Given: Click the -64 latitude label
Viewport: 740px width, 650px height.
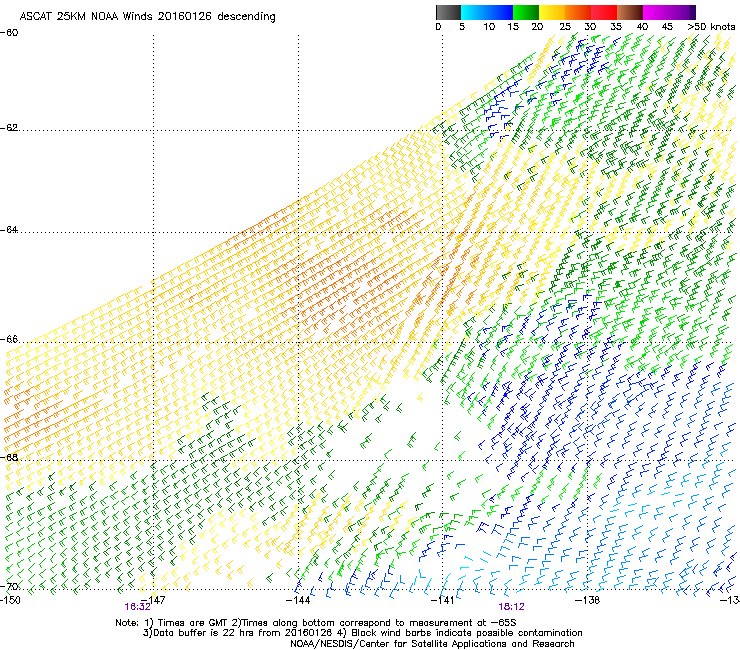Looking at the screenshot, I should click(9, 230).
